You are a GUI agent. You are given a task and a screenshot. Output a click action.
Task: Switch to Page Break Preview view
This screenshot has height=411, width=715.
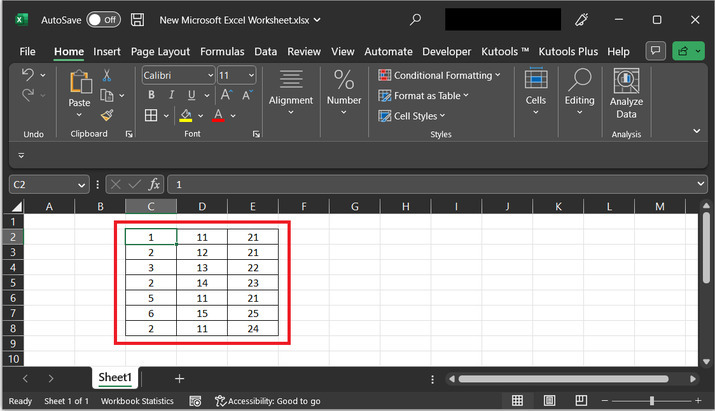coord(583,400)
